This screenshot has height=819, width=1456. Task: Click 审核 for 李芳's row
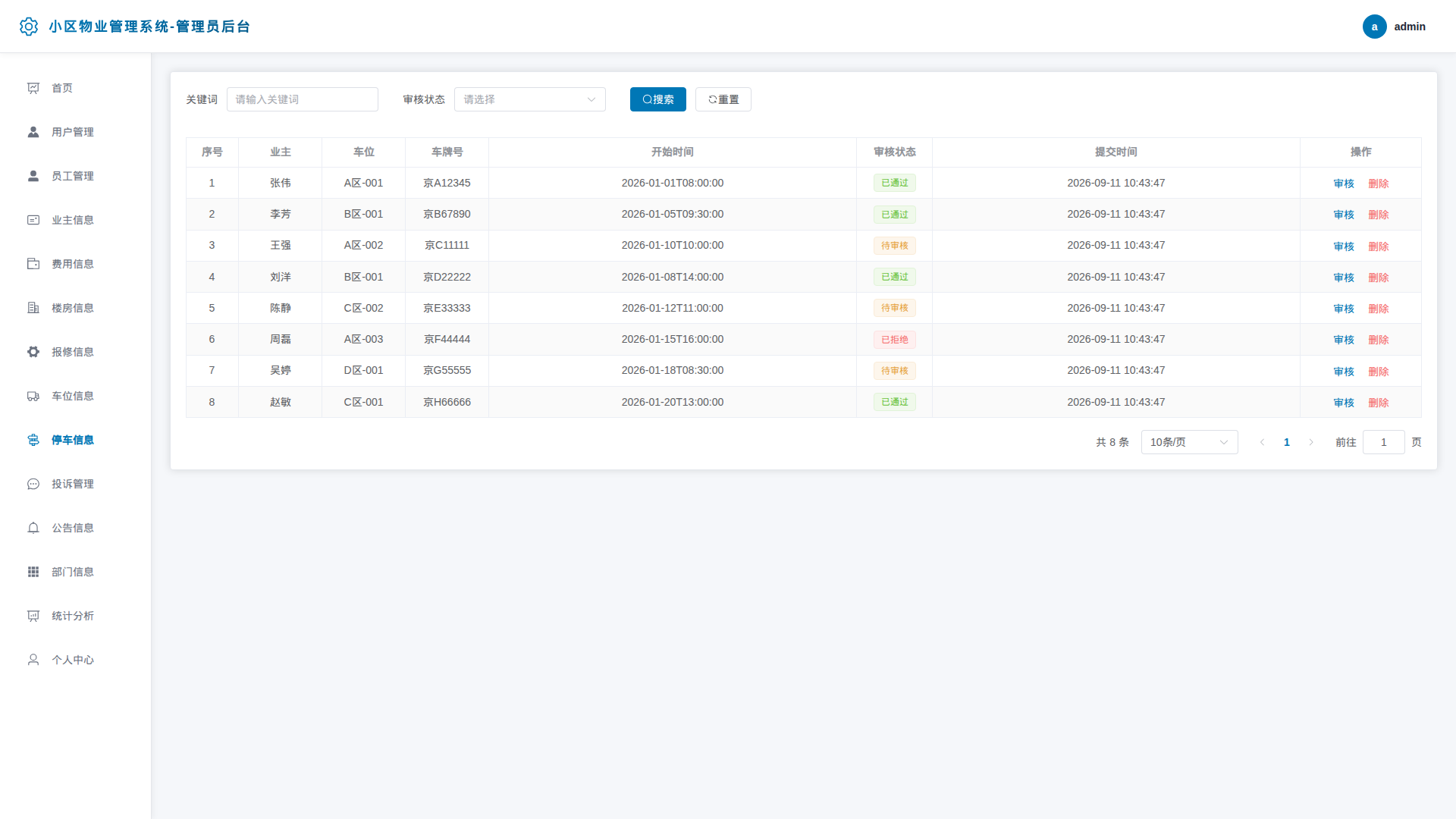[x=1344, y=215]
